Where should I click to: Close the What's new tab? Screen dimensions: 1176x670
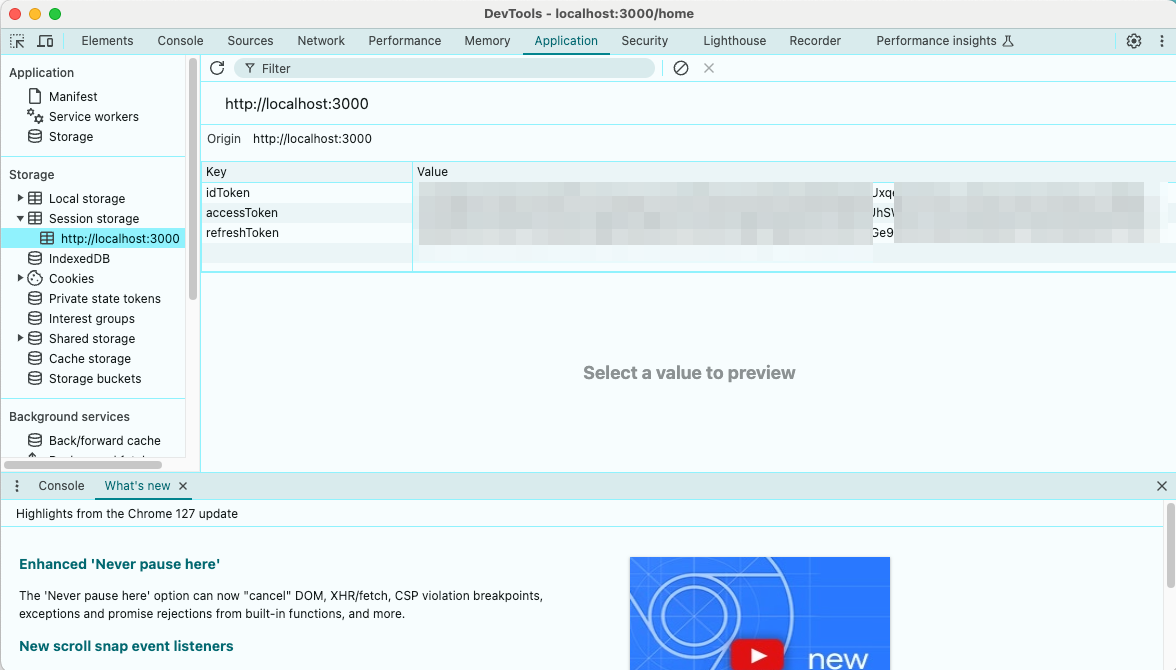pyautogui.click(x=183, y=486)
